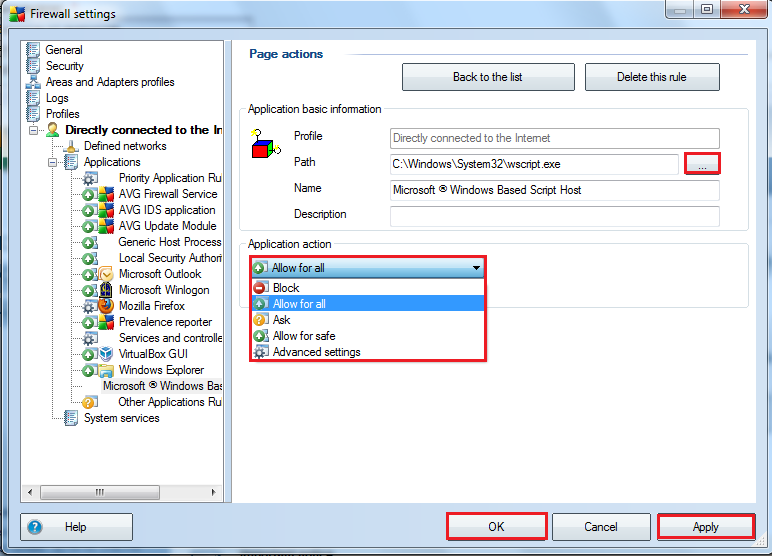Click the gear icon beside Priority Application Rules
The height and width of the screenshot is (556, 772).
(x=90, y=178)
